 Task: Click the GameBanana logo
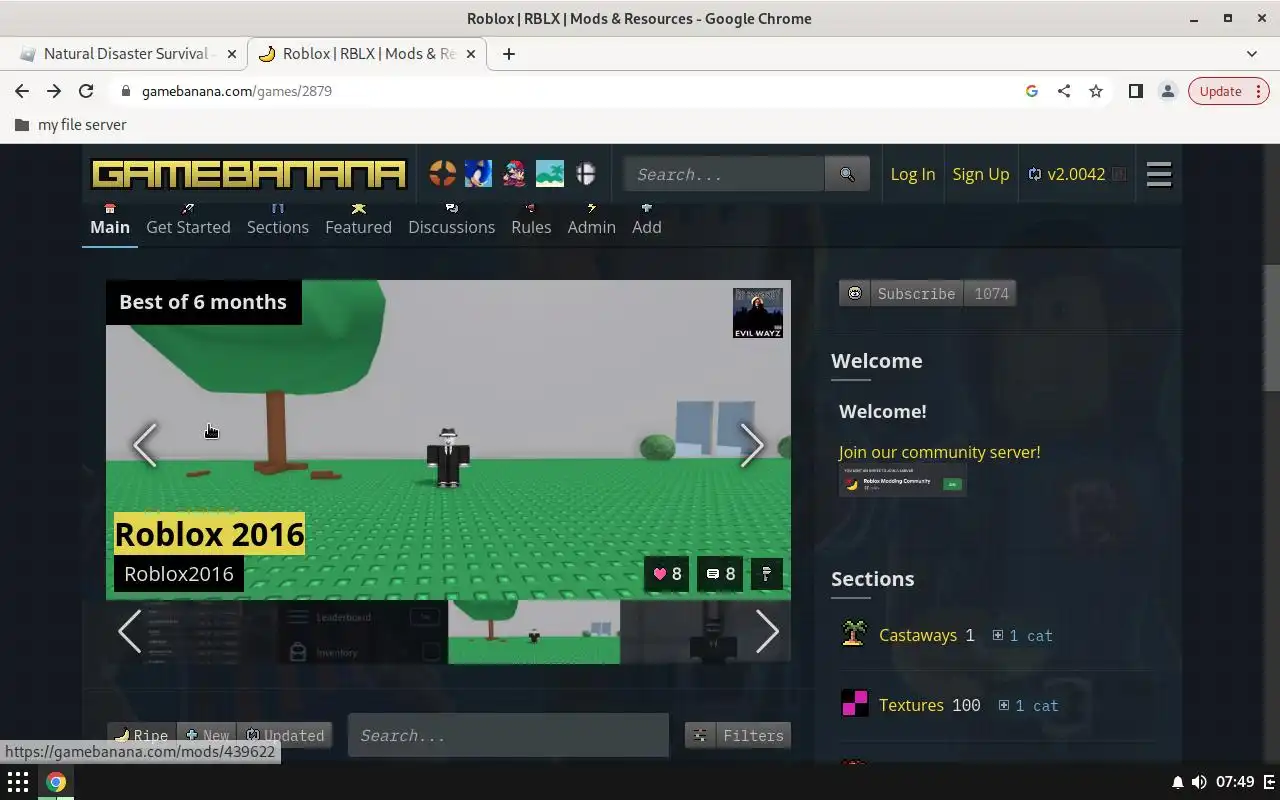point(249,174)
